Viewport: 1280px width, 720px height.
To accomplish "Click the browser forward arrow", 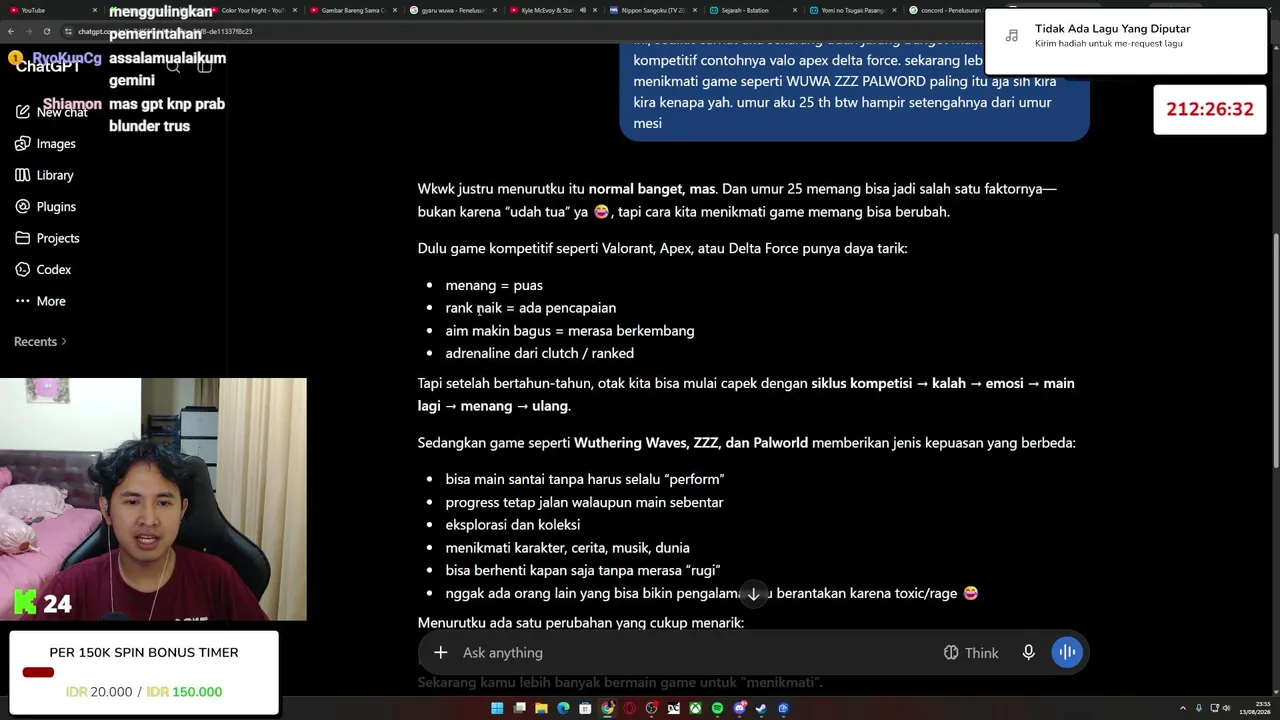I will [x=29, y=32].
